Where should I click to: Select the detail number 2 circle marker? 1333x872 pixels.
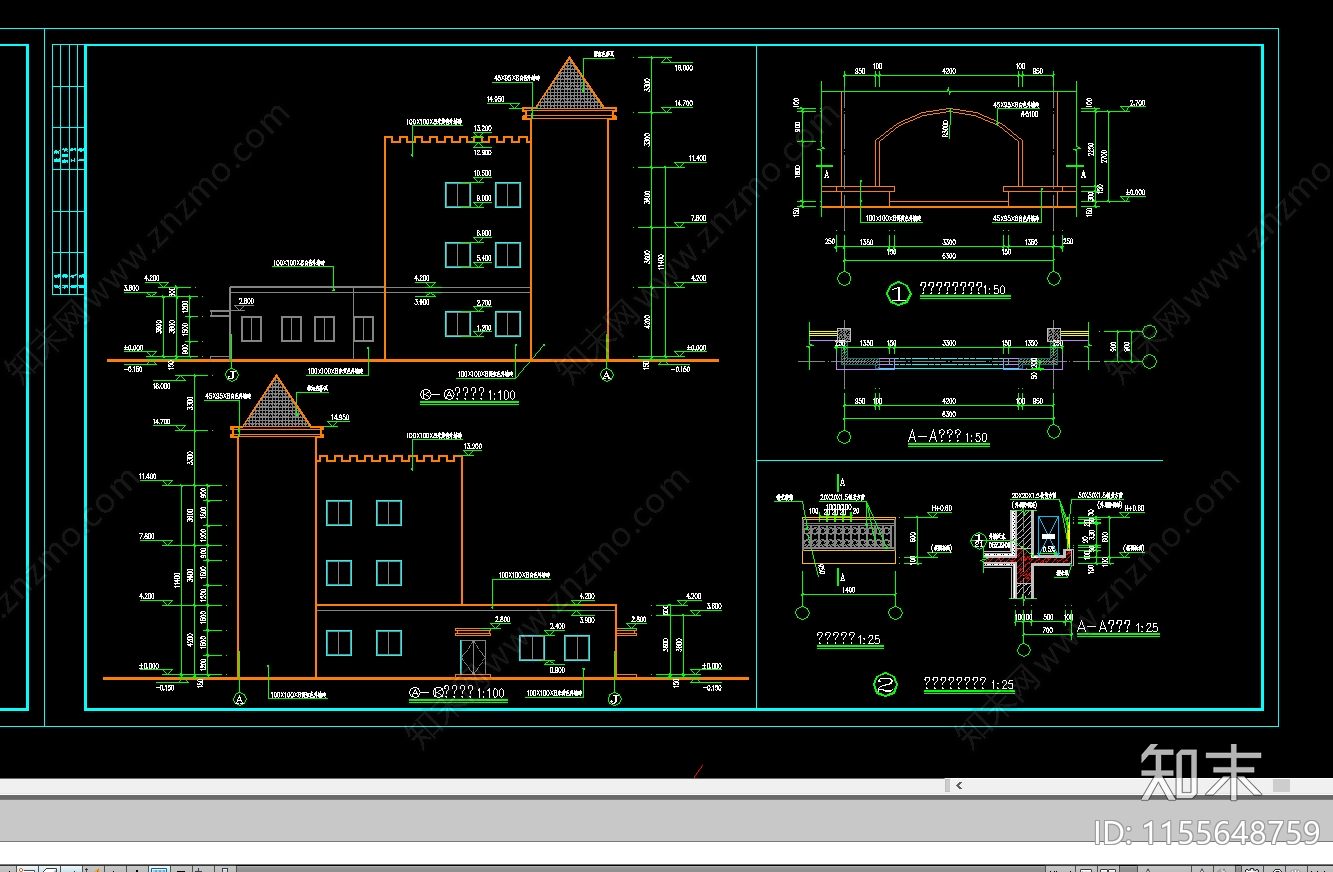pos(884,685)
